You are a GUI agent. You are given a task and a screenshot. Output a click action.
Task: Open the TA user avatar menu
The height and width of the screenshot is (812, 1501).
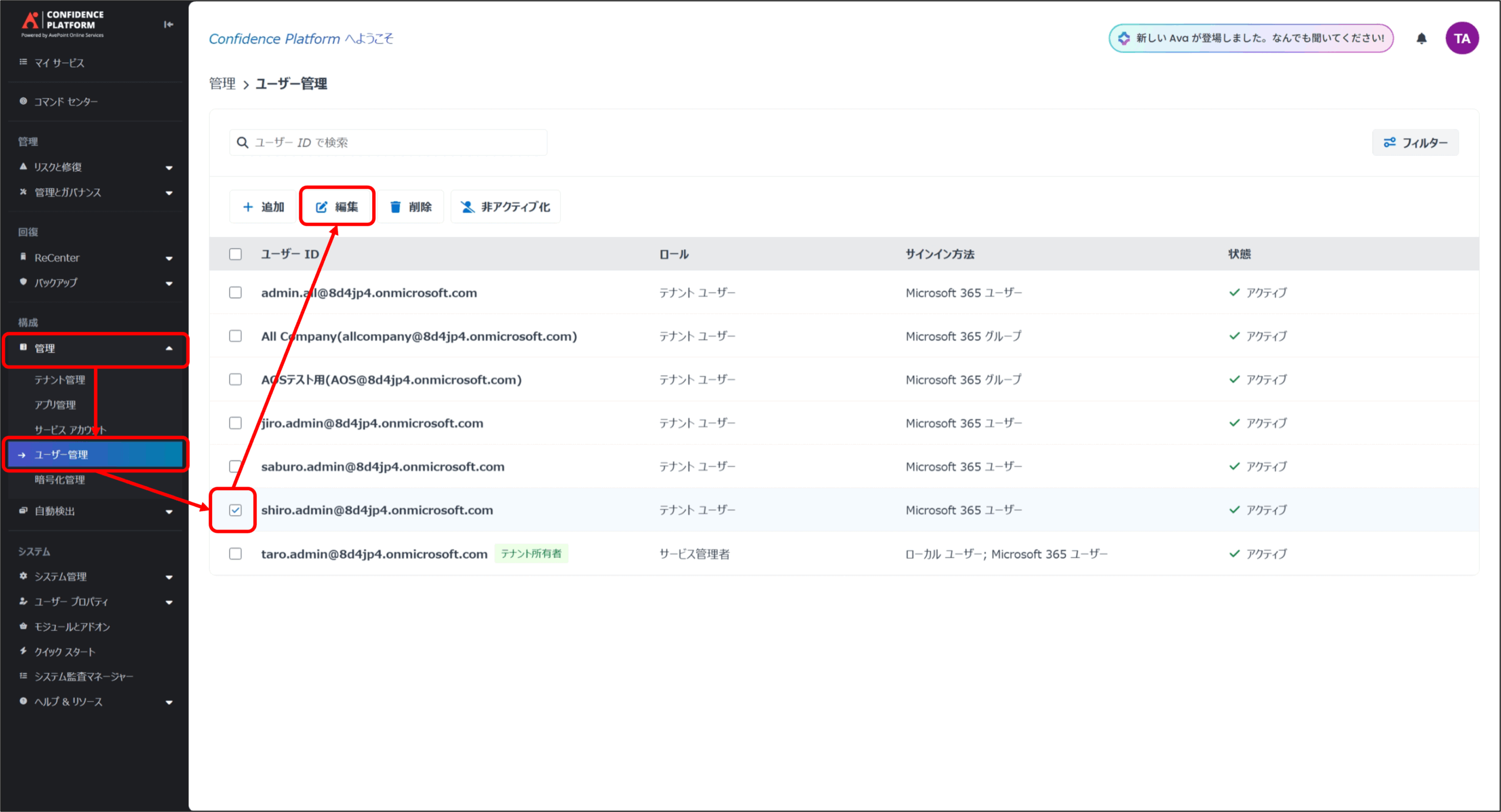[1462, 39]
